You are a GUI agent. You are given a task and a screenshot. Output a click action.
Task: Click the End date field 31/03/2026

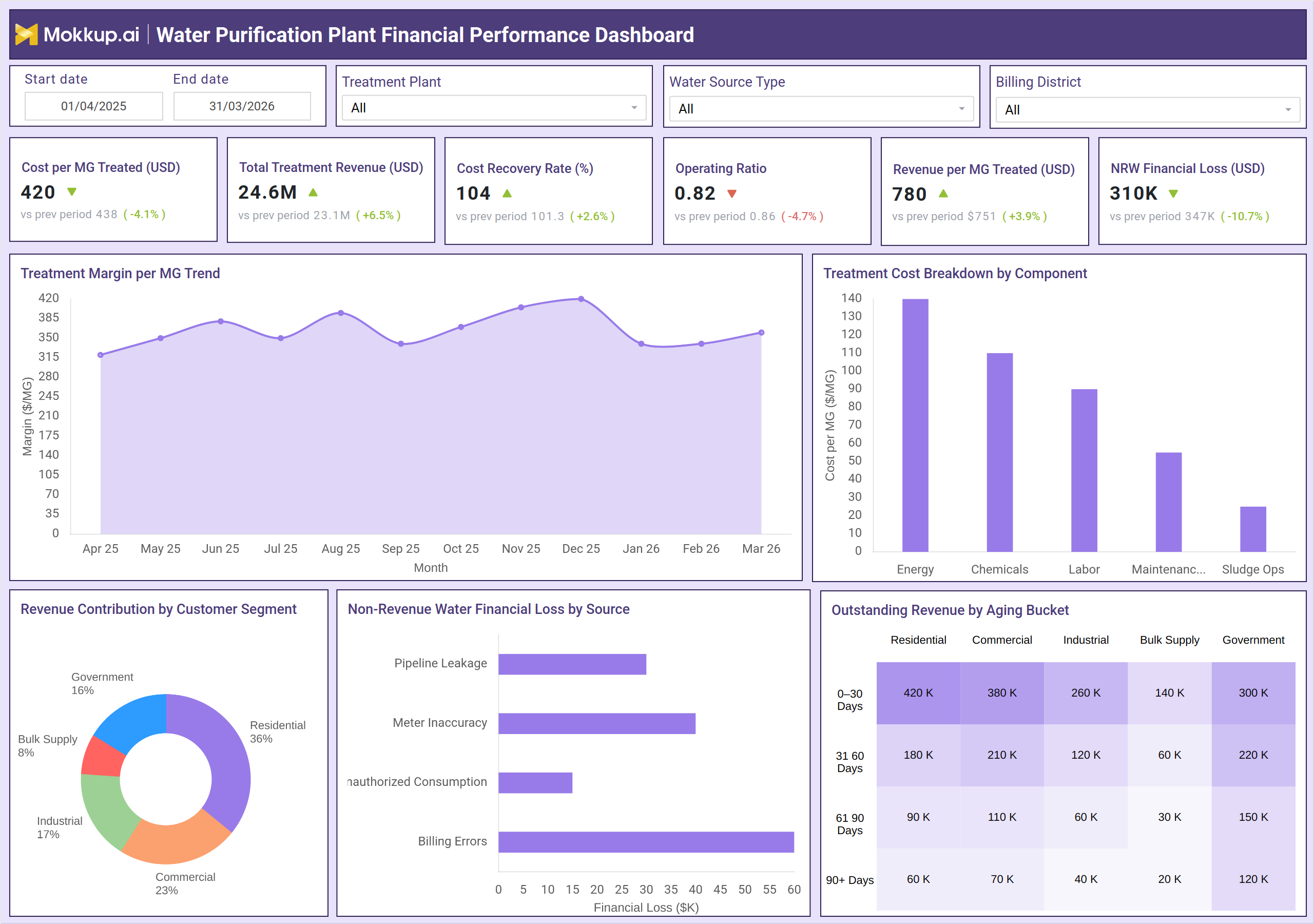242,106
